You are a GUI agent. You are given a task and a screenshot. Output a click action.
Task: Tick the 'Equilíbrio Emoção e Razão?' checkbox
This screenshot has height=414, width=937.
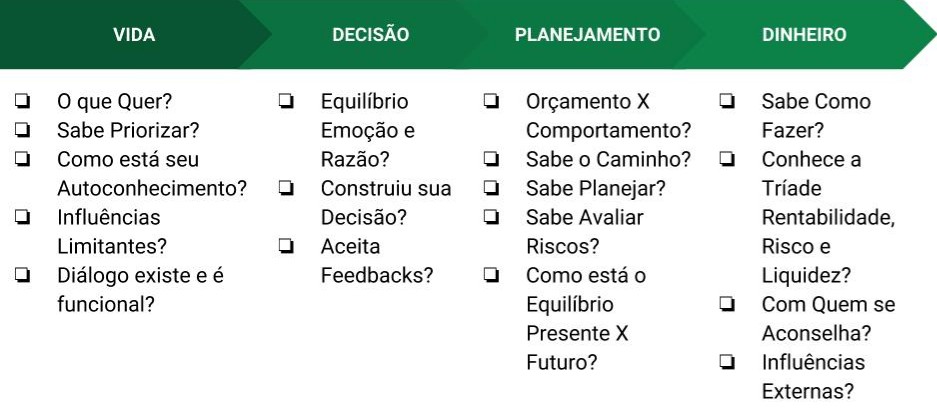click(x=286, y=101)
